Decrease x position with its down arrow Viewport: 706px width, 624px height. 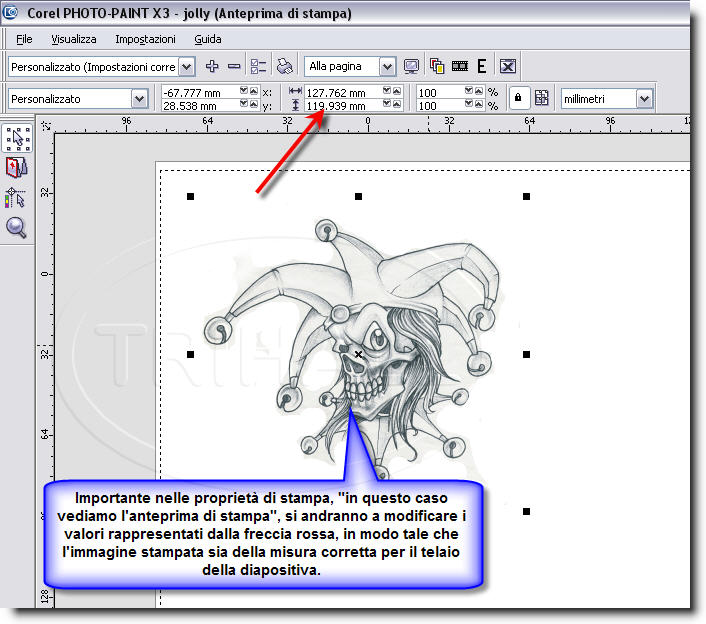(244, 91)
